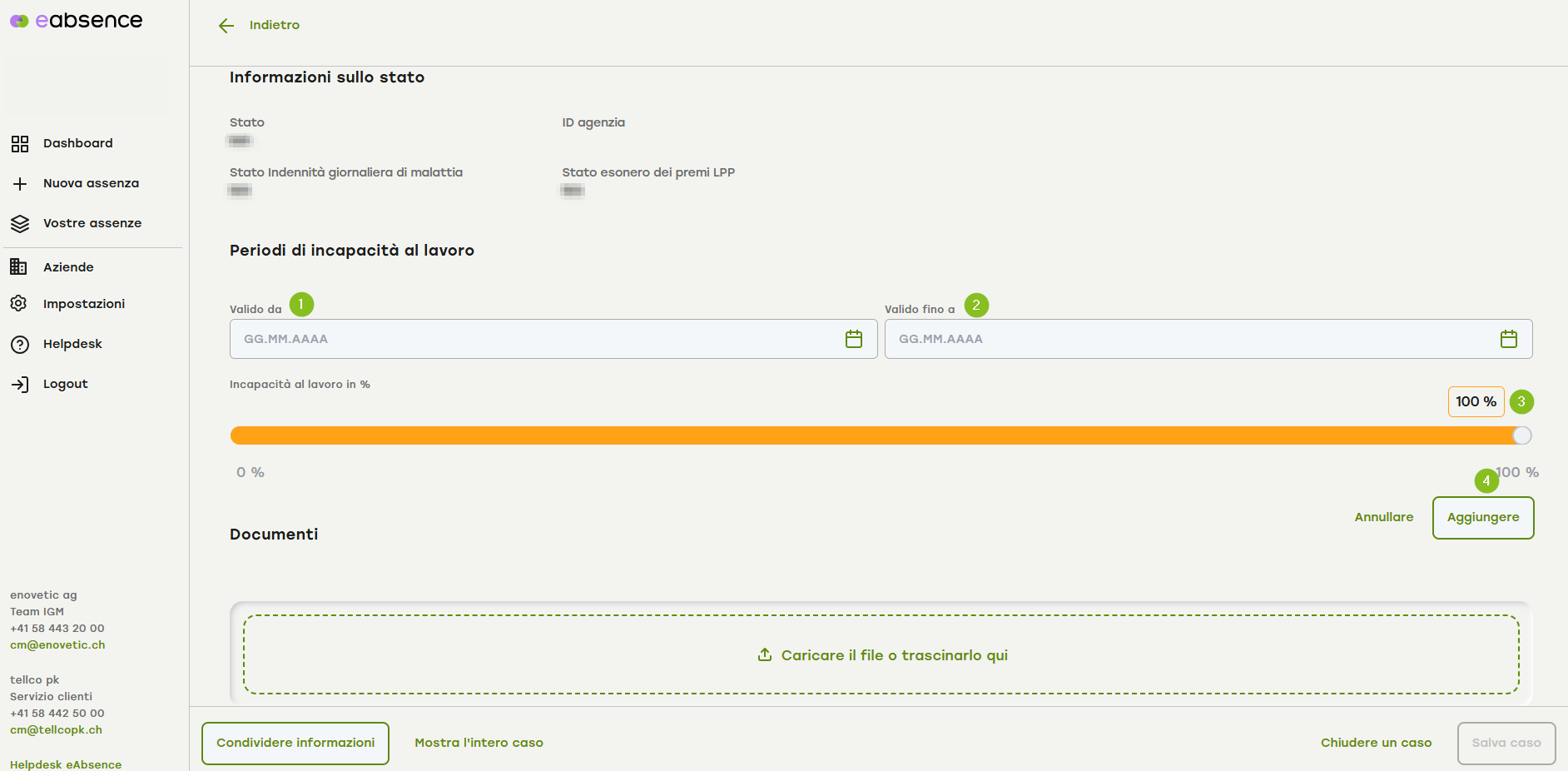1568x771 pixels.
Task: Click the Aziende building icon
Action: coord(18,267)
